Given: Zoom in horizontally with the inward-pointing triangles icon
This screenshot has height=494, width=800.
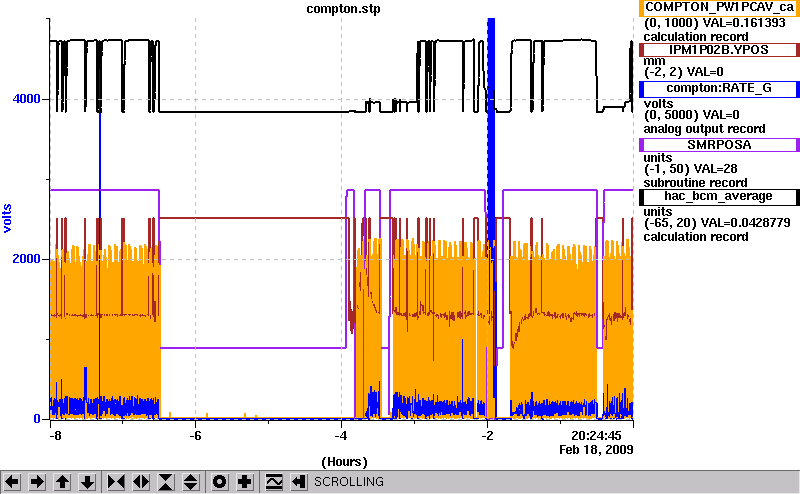Looking at the screenshot, I should coord(116,482).
